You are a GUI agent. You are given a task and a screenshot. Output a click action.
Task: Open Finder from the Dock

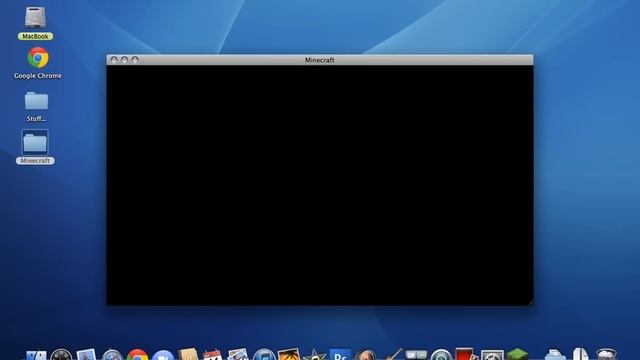(36, 356)
